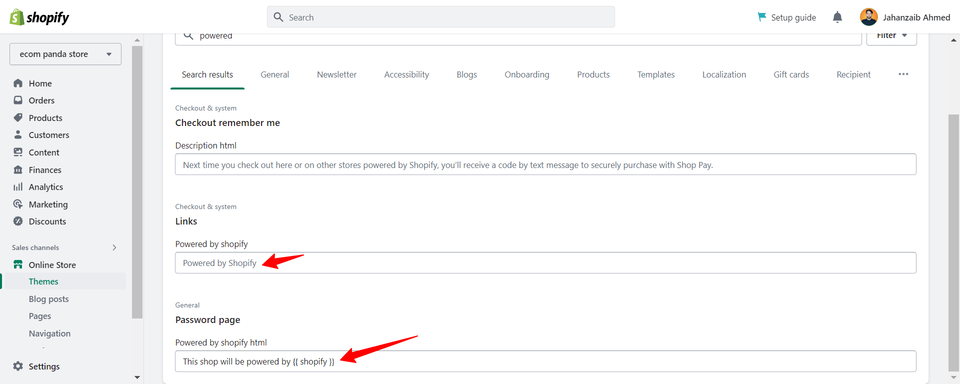This screenshot has height=384, width=960.
Task: Click the sidebar scroll down arrow
Action: [x=137, y=377]
